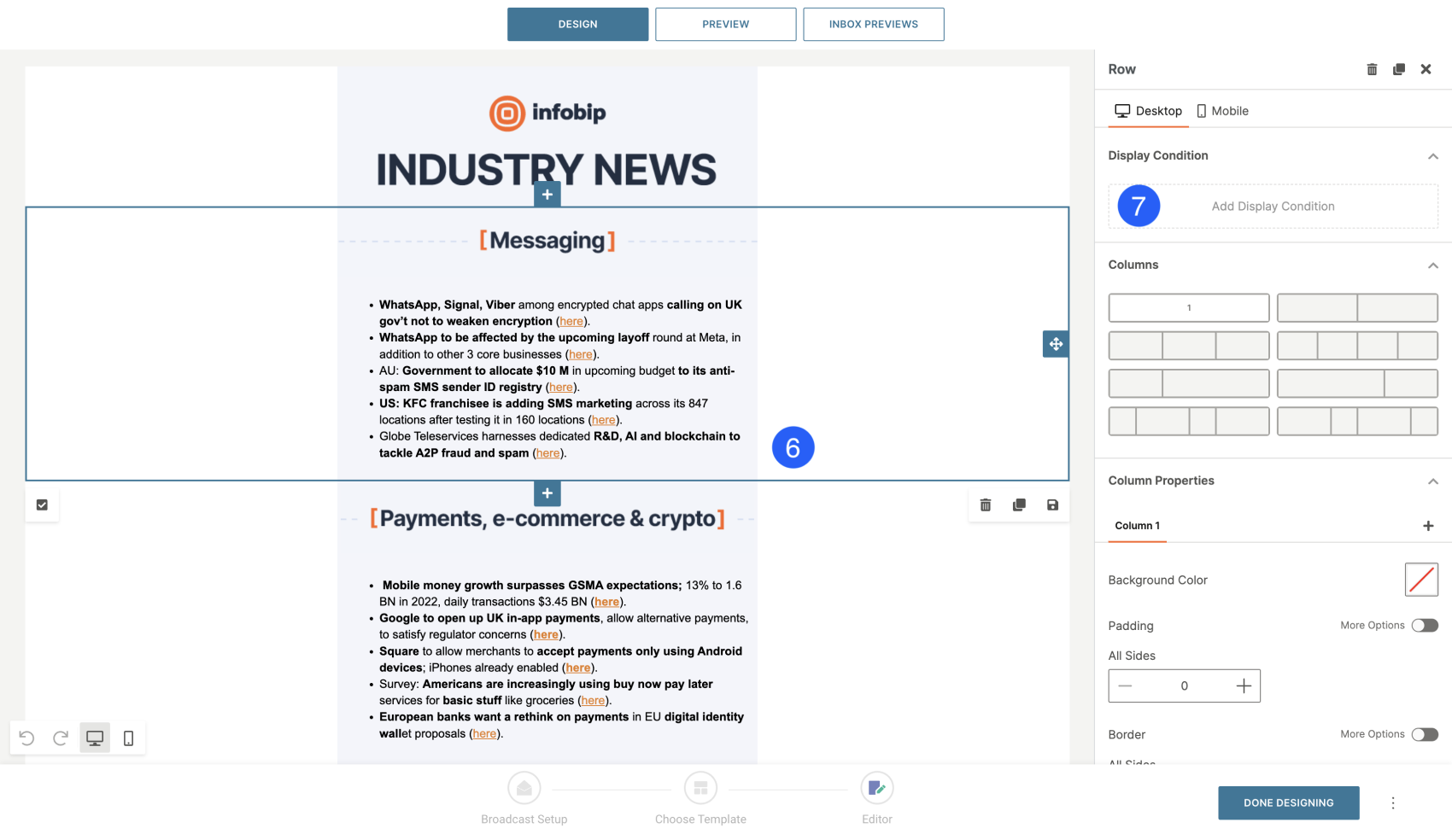Image resolution: width=1452 pixels, height=840 pixels.
Task: Collapse the Display Condition section
Action: pyautogui.click(x=1432, y=156)
